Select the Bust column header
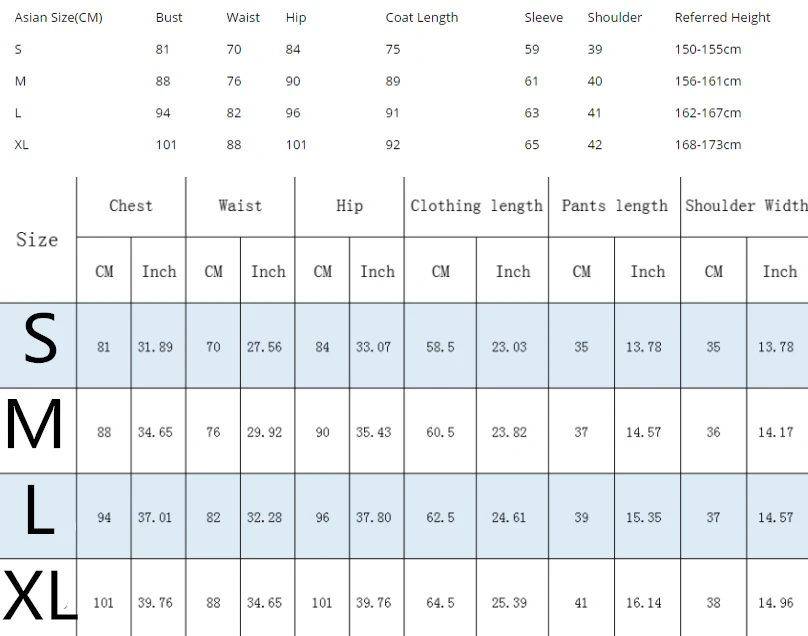 point(169,18)
